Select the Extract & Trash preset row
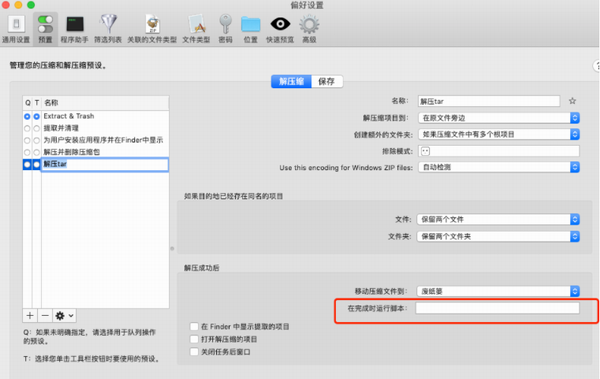This screenshot has width=600, height=379. pos(96,116)
